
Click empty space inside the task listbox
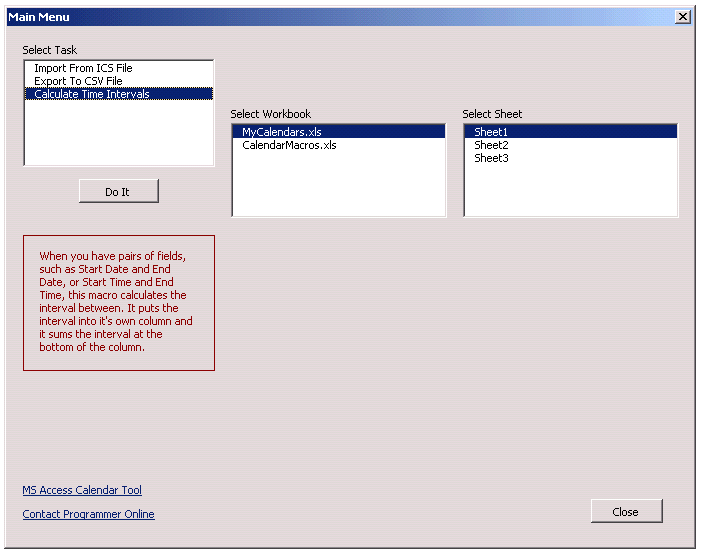pyautogui.click(x=118, y=135)
